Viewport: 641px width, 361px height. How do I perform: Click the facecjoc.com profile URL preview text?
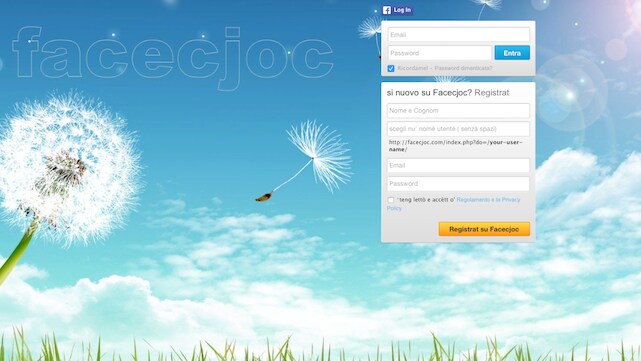pyautogui.click(x=455, y=146)
